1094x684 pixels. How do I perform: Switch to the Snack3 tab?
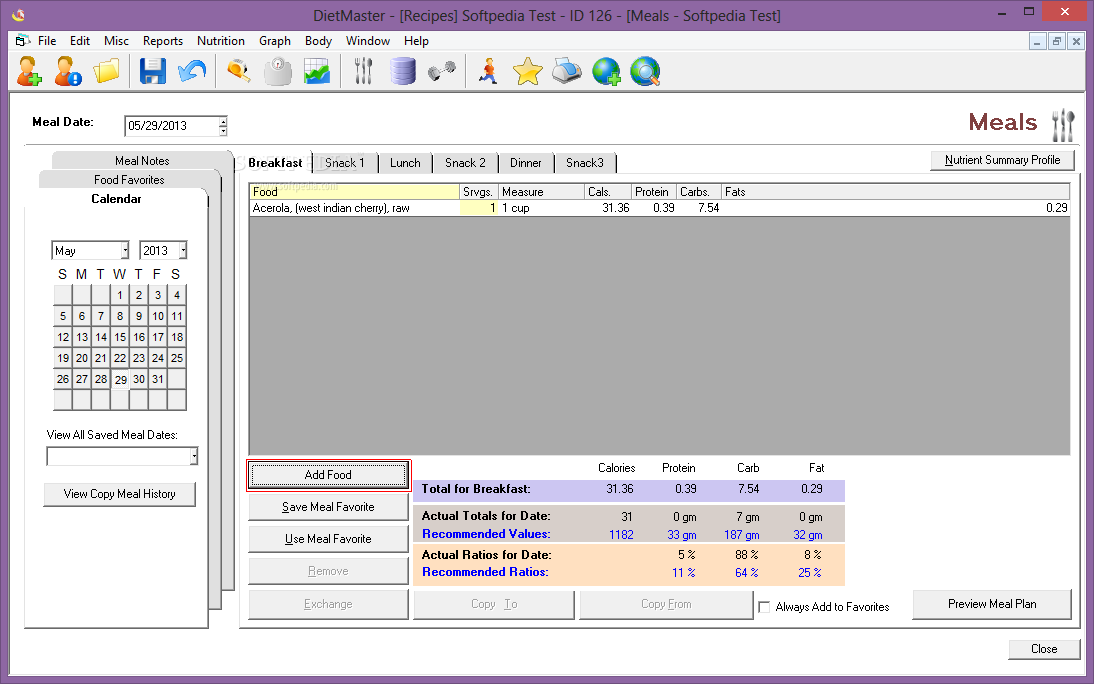585,163
